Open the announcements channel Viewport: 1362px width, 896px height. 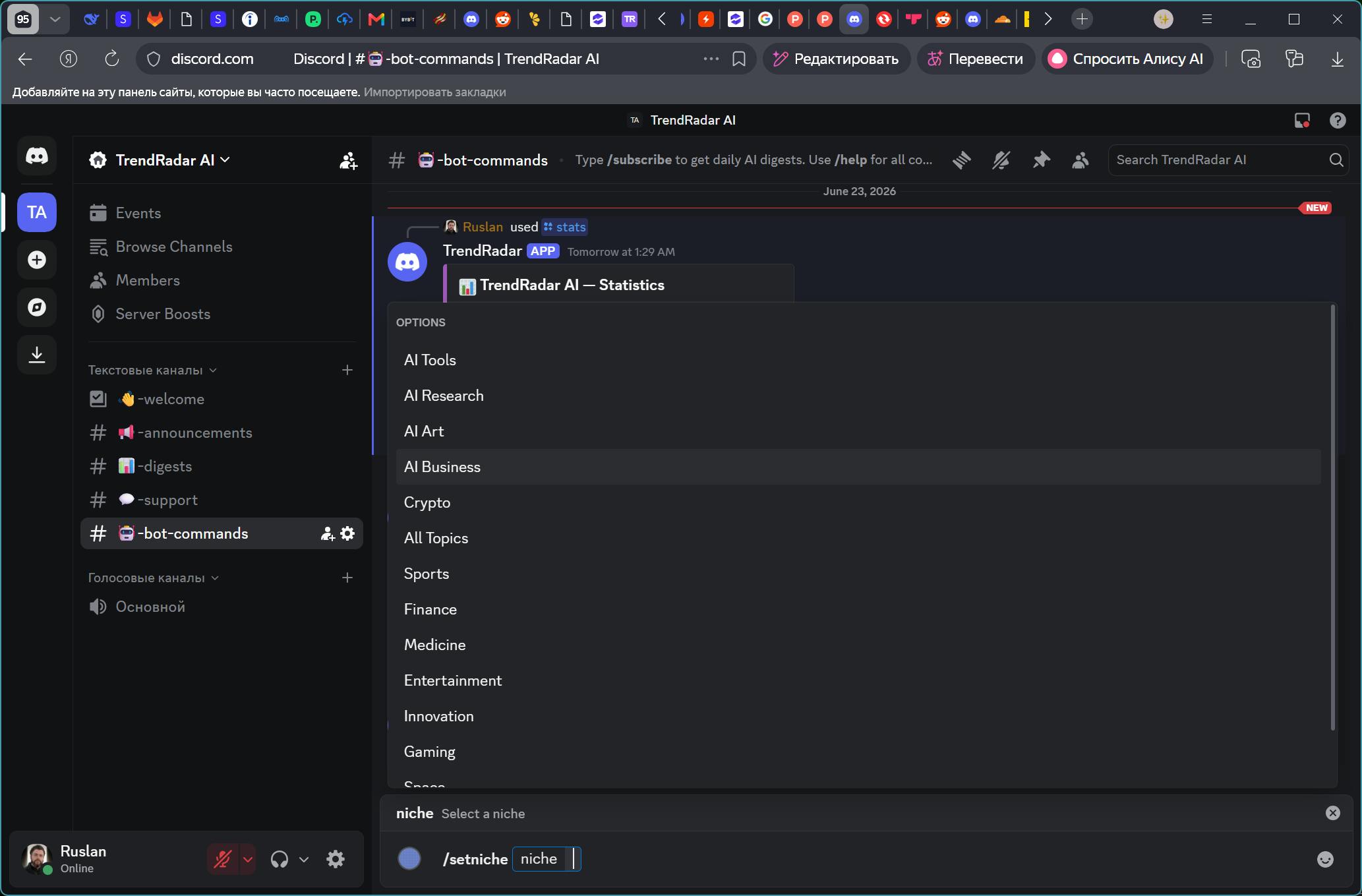coord(222,433)
